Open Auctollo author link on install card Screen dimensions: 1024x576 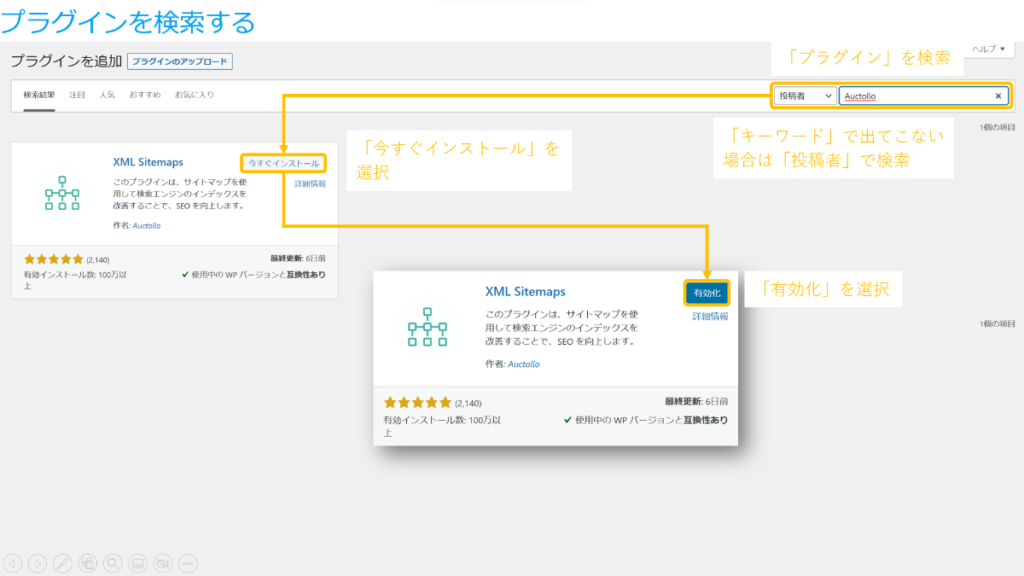coord(146,225)
